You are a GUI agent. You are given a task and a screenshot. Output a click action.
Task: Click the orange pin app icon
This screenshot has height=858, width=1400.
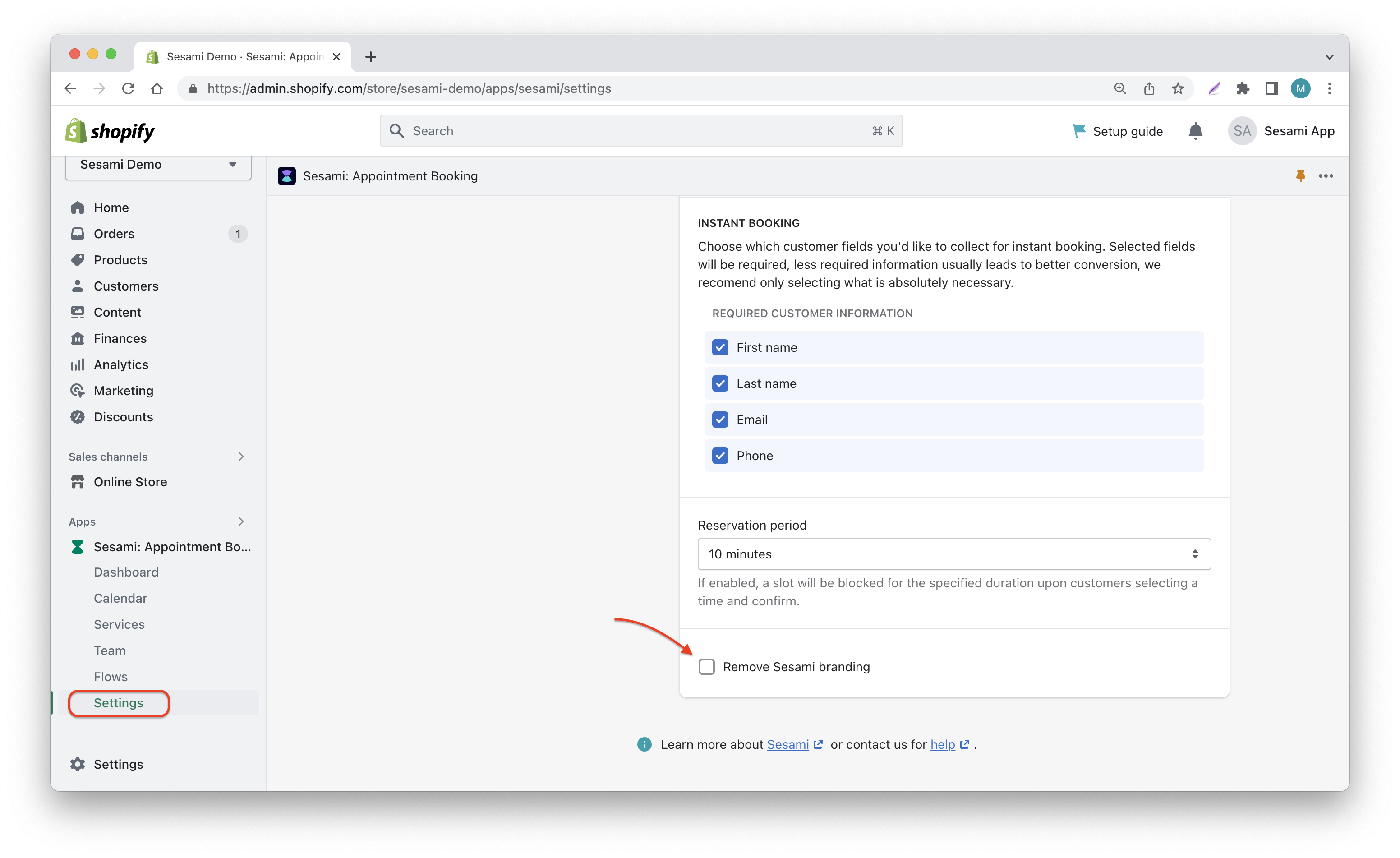pyautogui.click(x=1300, y=176)
